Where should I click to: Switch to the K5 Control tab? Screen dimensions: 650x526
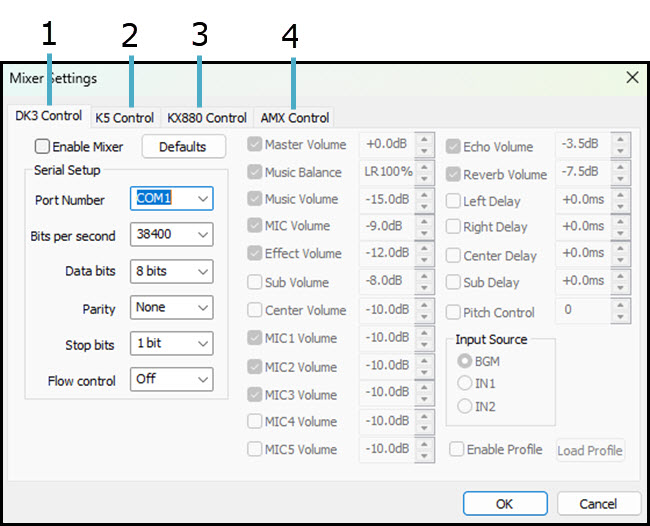[124, 118]
